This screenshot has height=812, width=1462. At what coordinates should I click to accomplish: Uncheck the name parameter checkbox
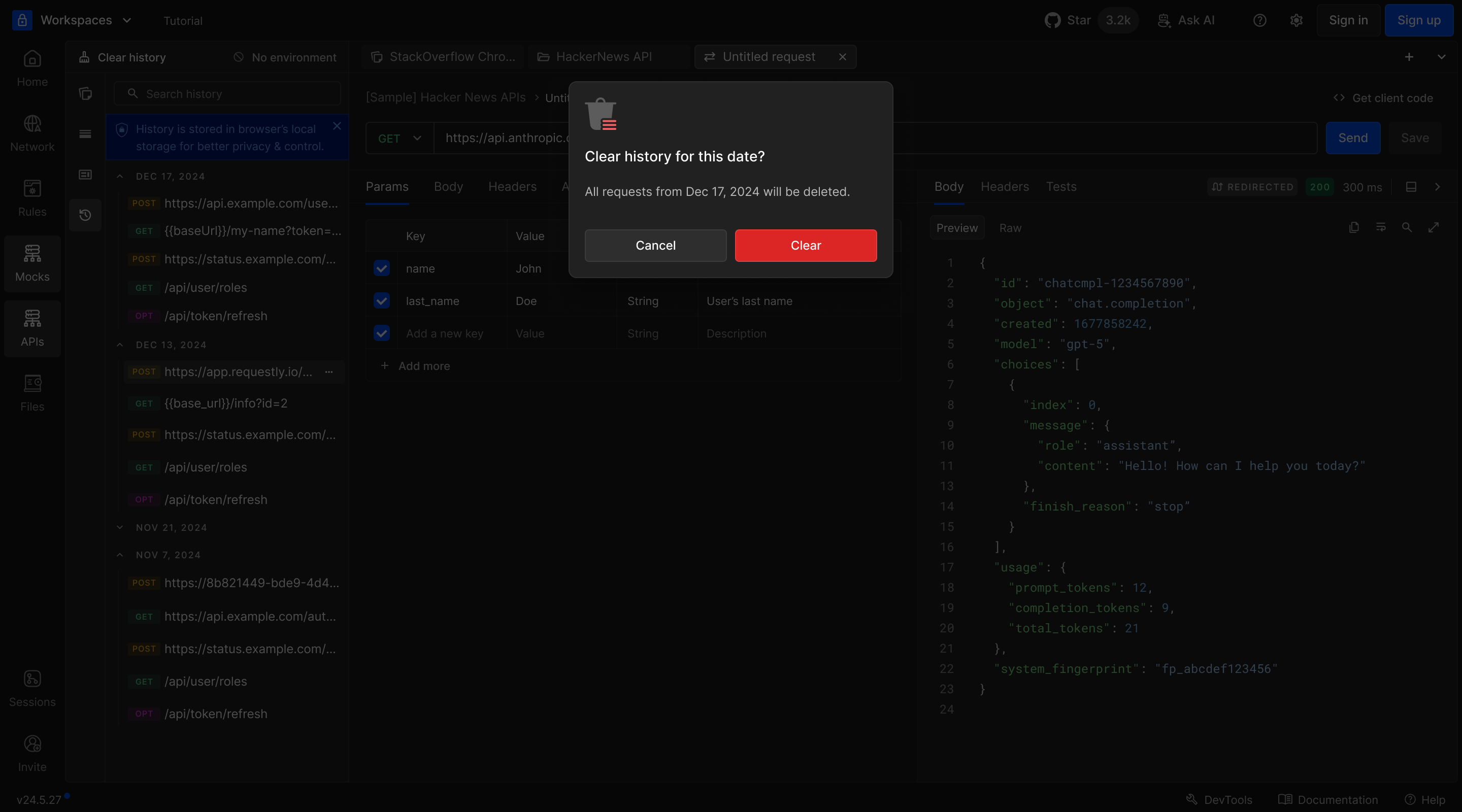[382, 268]
